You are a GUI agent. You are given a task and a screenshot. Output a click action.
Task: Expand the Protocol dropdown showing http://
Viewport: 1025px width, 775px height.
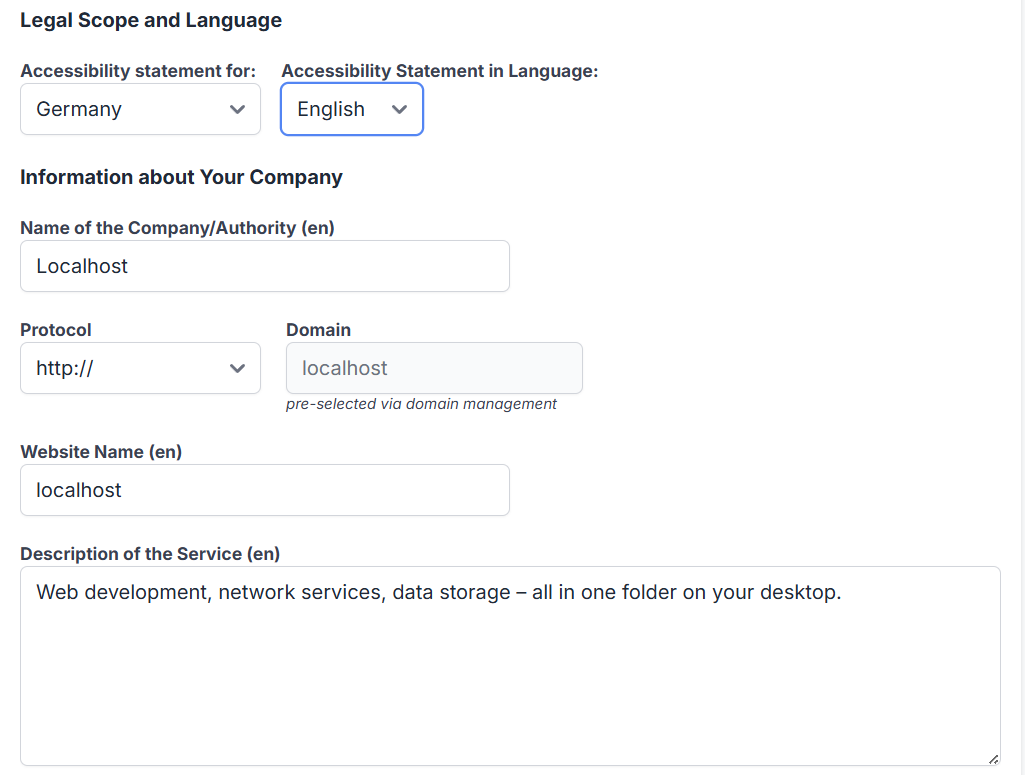point(140,368)
